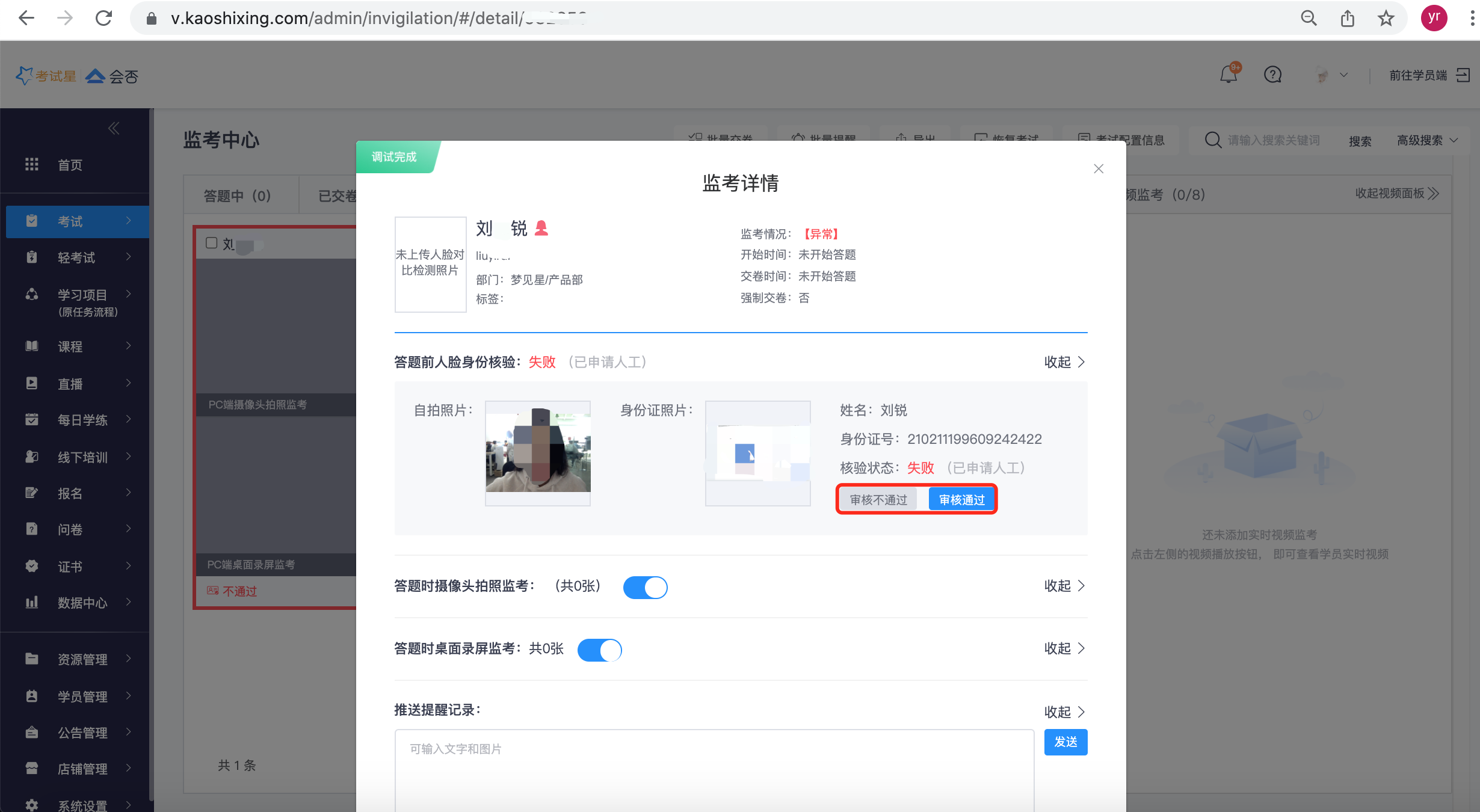Click the 首页 grid icon

pos(31,165)
